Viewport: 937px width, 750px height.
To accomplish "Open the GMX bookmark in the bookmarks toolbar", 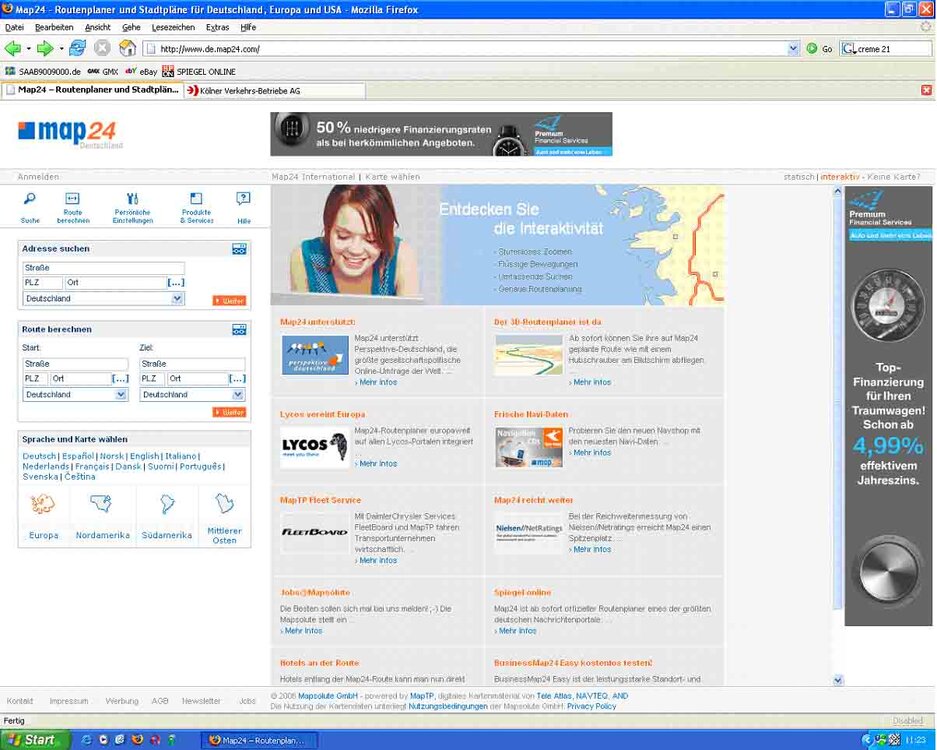I will point(103,72).
